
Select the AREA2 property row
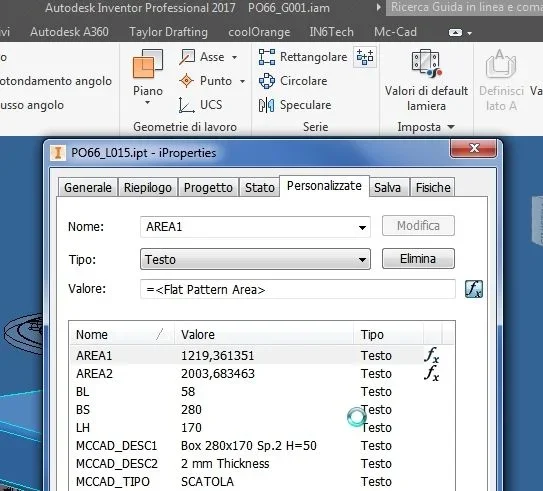pos(262,373)
